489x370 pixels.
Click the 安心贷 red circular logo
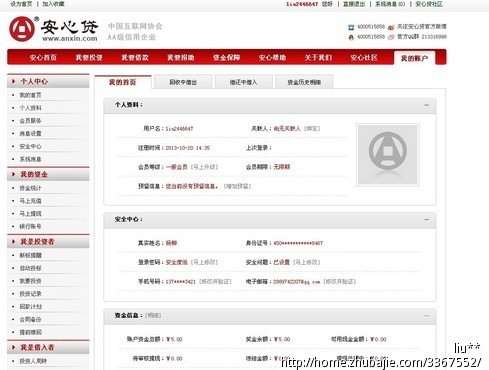pyautogui.click(x=22, y=29)
